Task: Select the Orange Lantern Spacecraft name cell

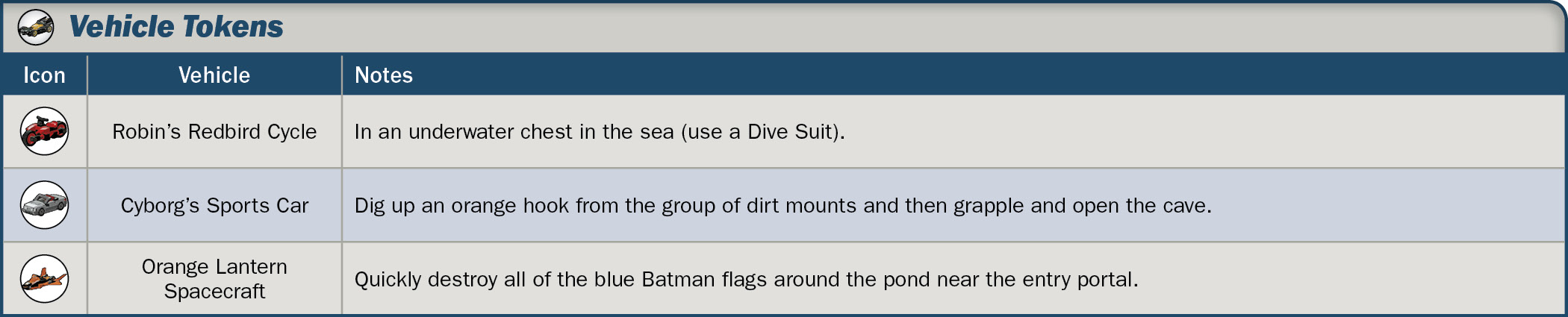Action: pyautogui.click(x=214, y=279)
